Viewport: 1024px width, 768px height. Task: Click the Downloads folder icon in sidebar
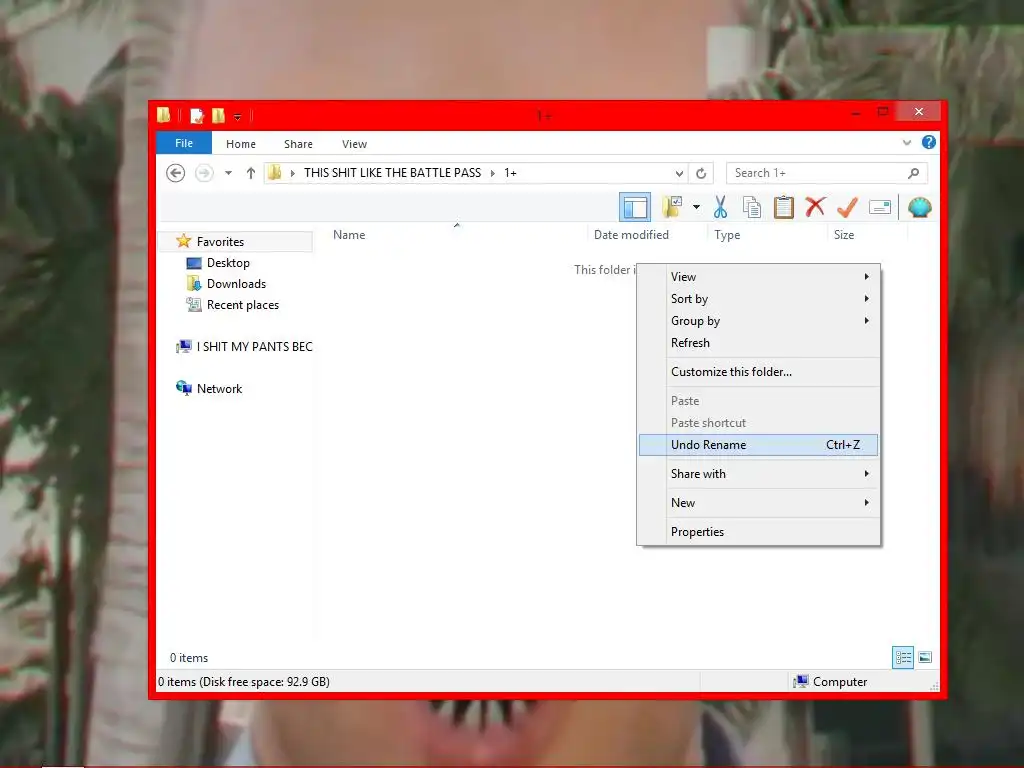click(x=194, y=283)
